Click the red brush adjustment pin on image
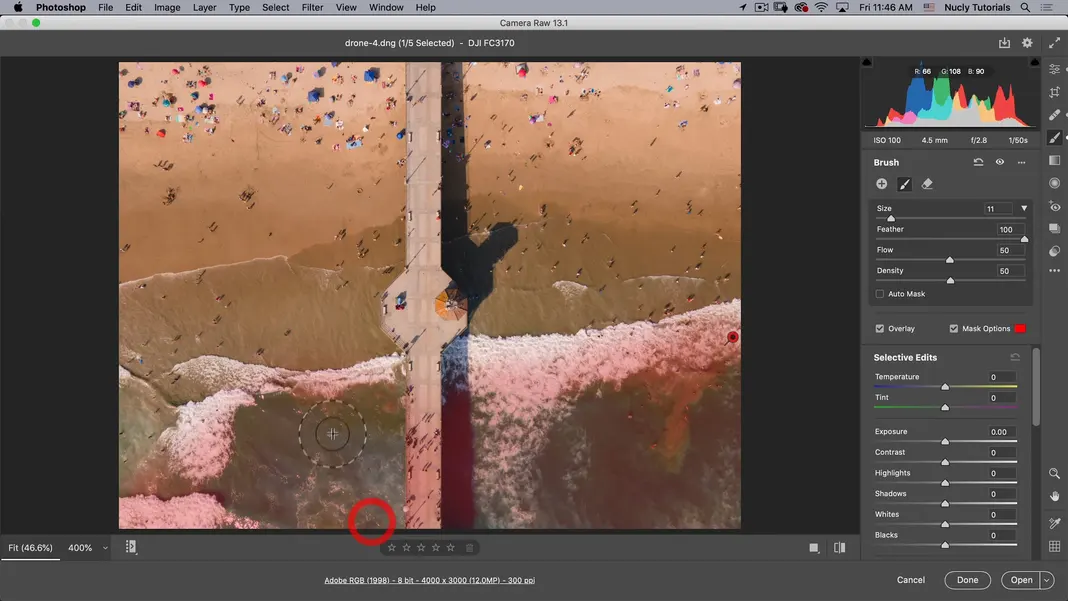 pos(732,337)
